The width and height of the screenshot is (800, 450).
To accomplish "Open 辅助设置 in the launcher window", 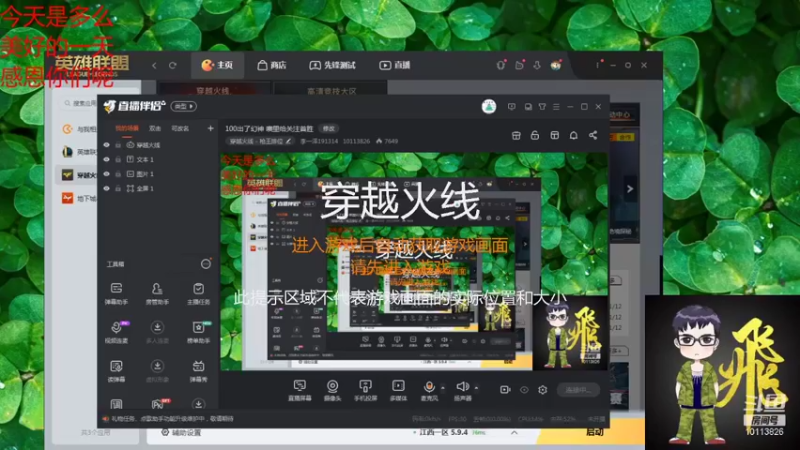I will coord(181,433).
